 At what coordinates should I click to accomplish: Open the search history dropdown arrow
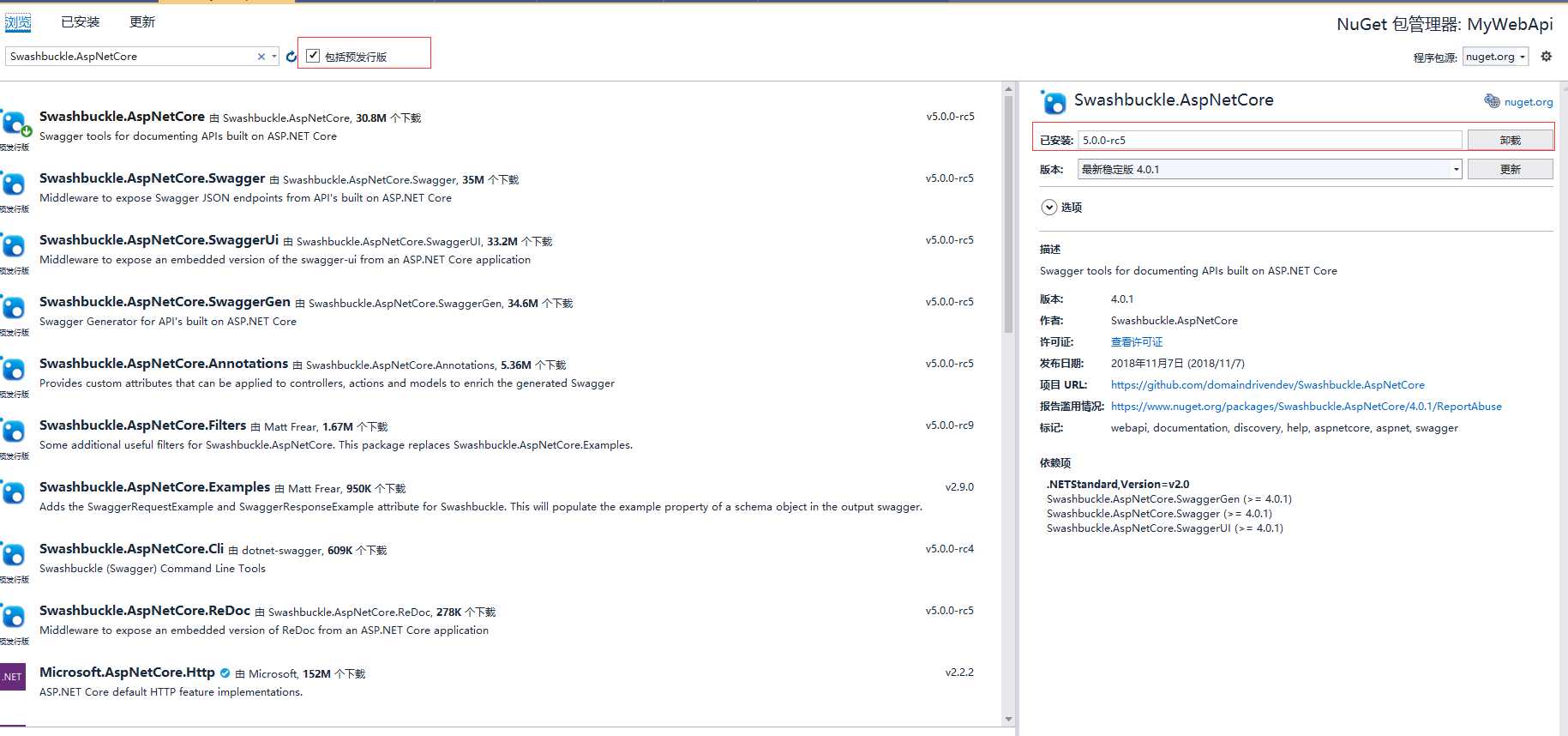[274, 57]
